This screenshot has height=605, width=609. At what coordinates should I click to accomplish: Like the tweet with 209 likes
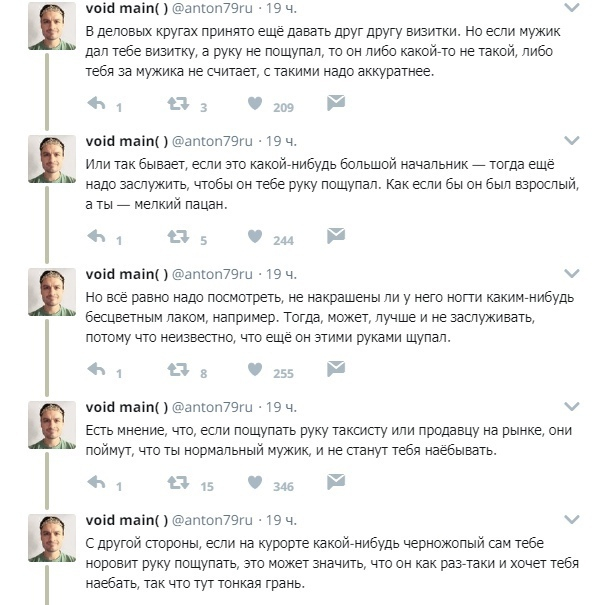point(256,105)
